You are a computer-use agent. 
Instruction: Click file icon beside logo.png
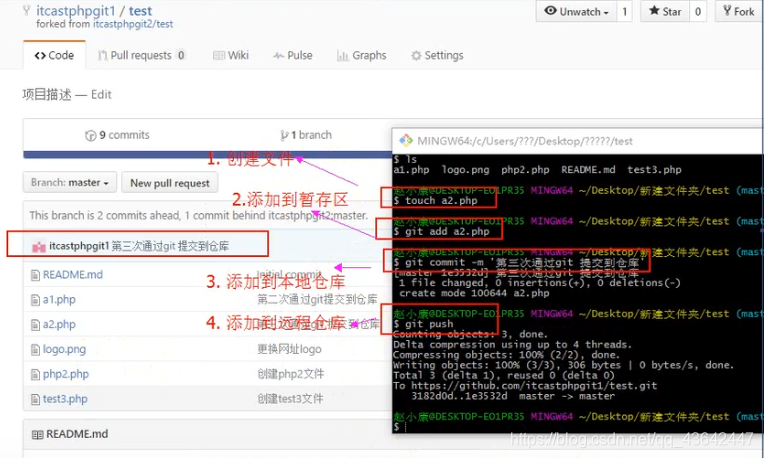[x=35, y=350]
